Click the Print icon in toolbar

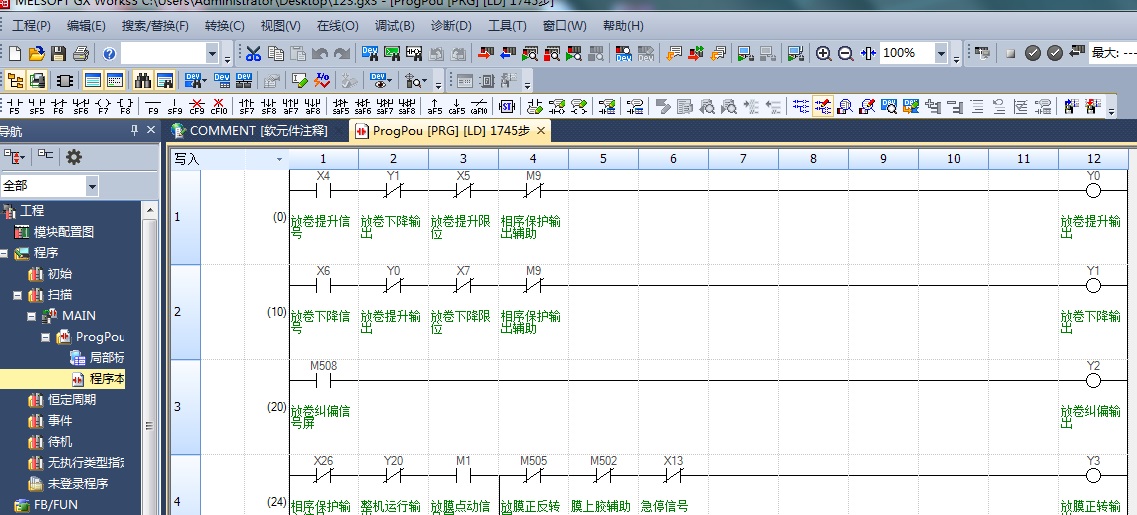point(81,53)
